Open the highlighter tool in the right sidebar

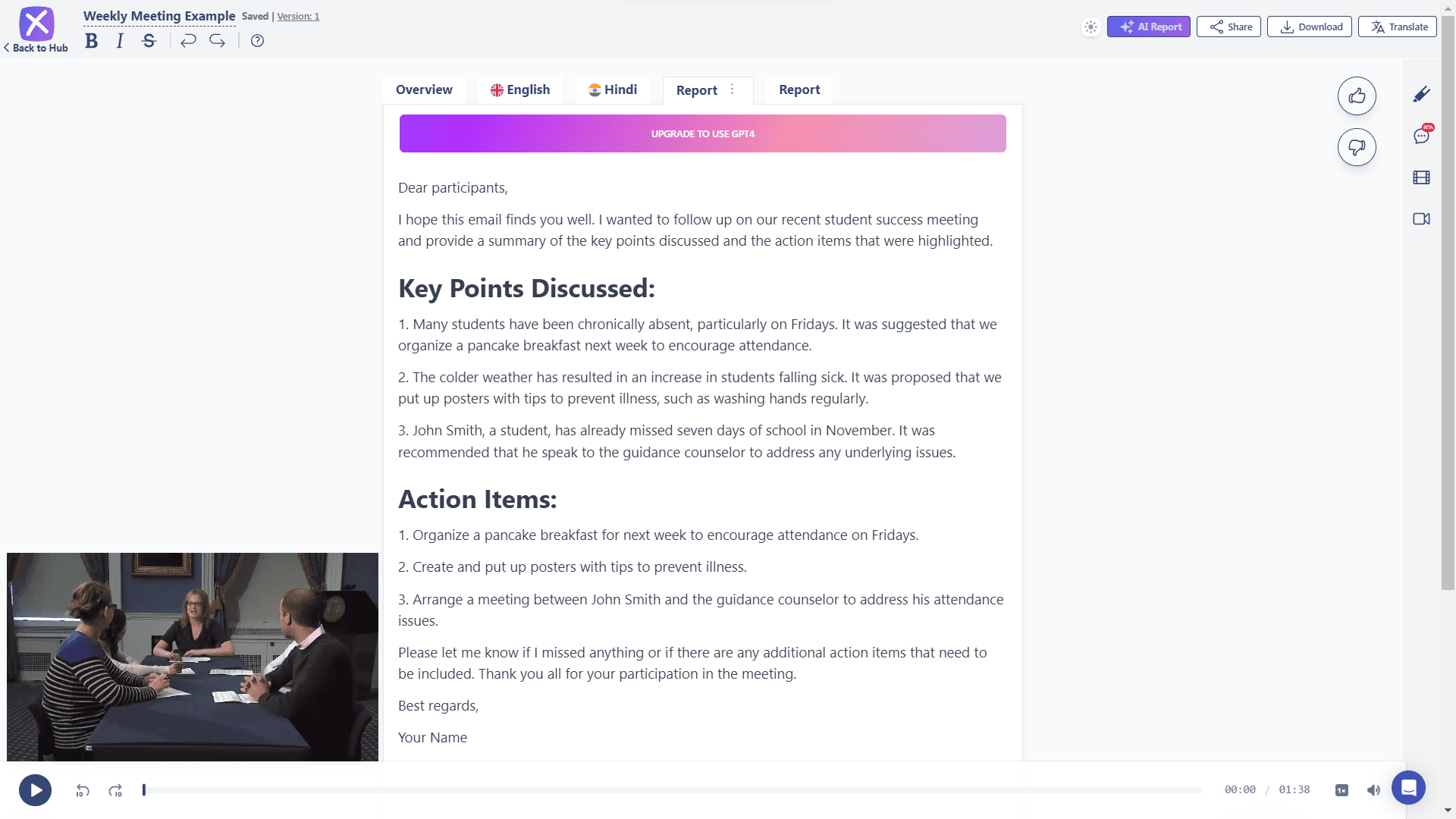[1423, 94]
